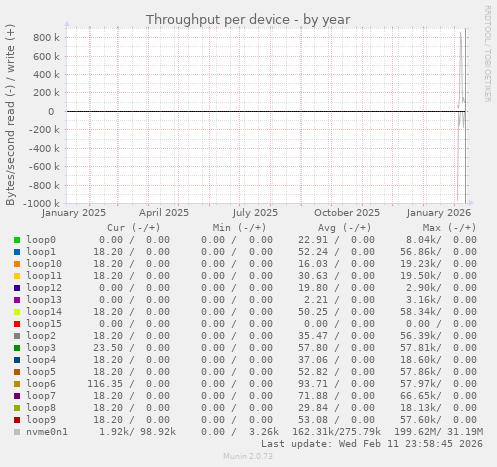The image size is (497, 467).
Task: Click the '0' y-axis label
Action: point(51,111)
